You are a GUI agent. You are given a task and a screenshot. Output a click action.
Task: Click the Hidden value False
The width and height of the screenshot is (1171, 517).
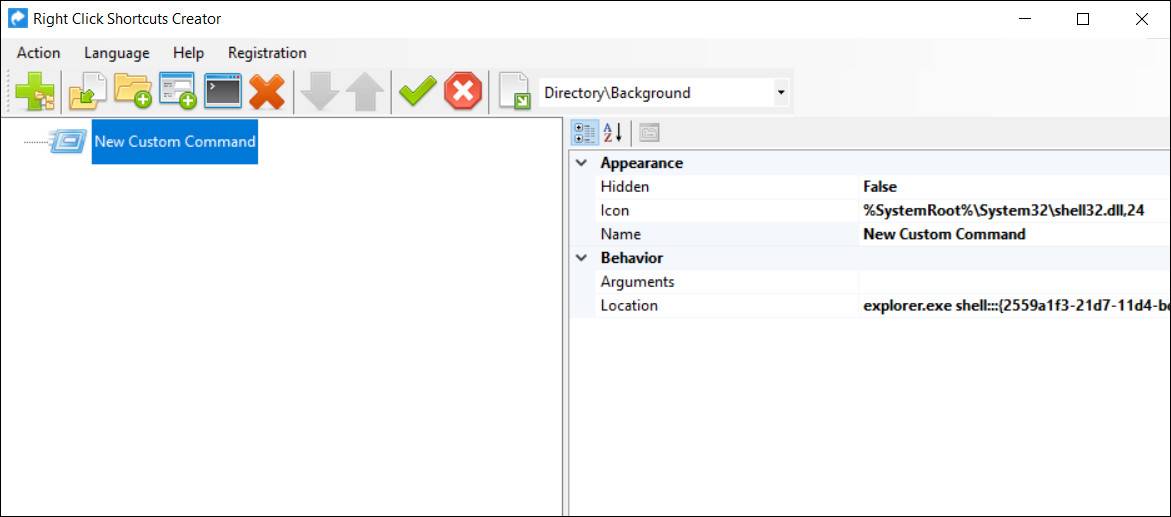click(x=880, y=187)
